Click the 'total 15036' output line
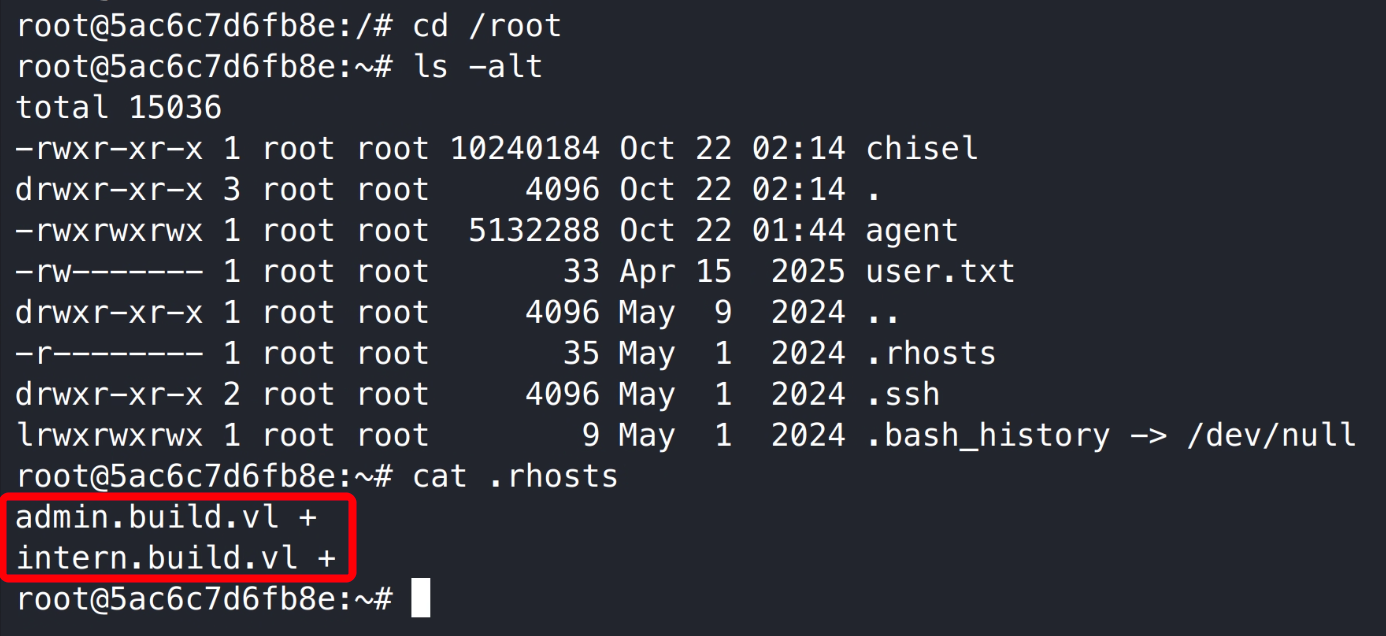 [x=119, y=108]
